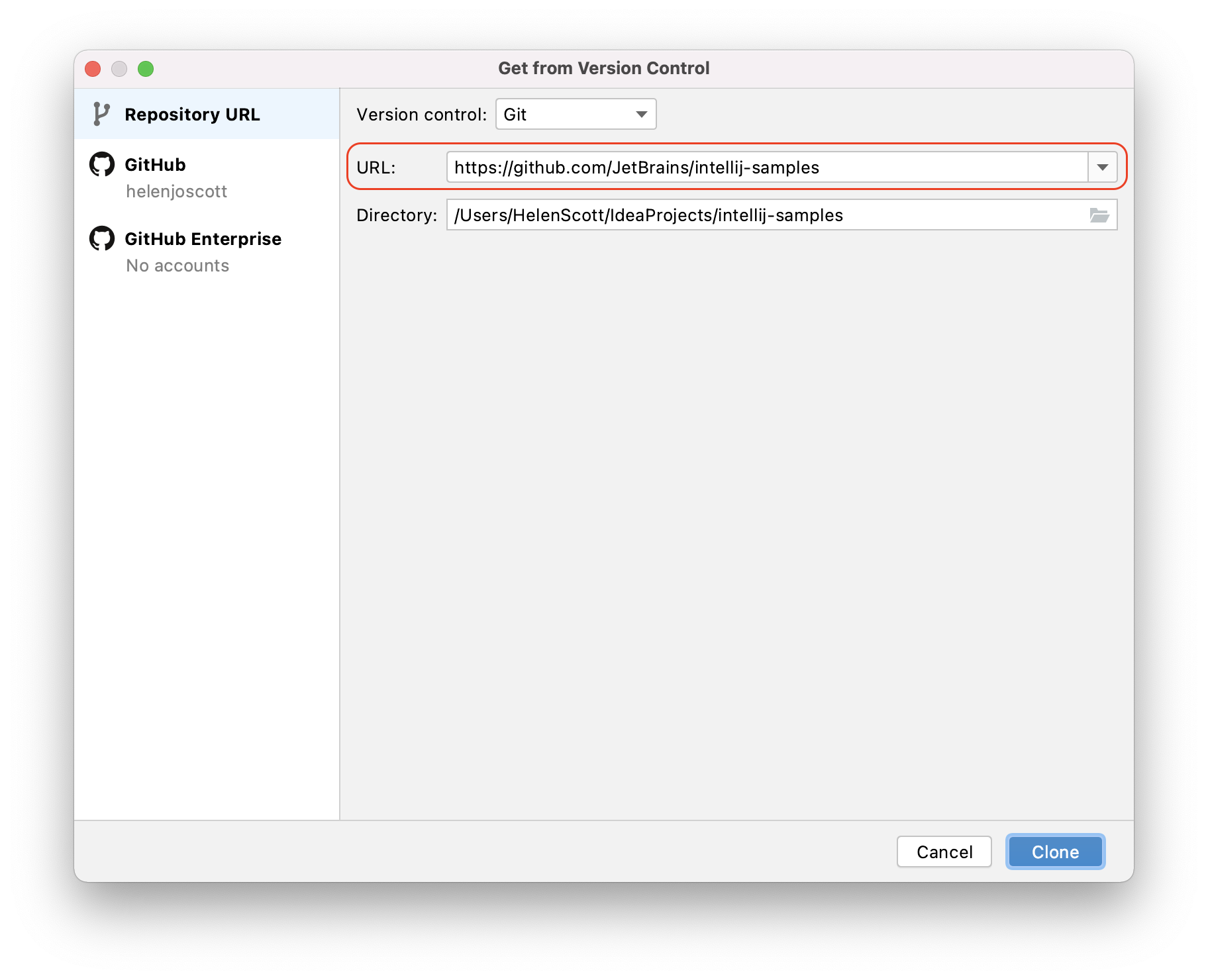Click the green zoom window button
This screenshot has height=980, width=1208.
146,69
